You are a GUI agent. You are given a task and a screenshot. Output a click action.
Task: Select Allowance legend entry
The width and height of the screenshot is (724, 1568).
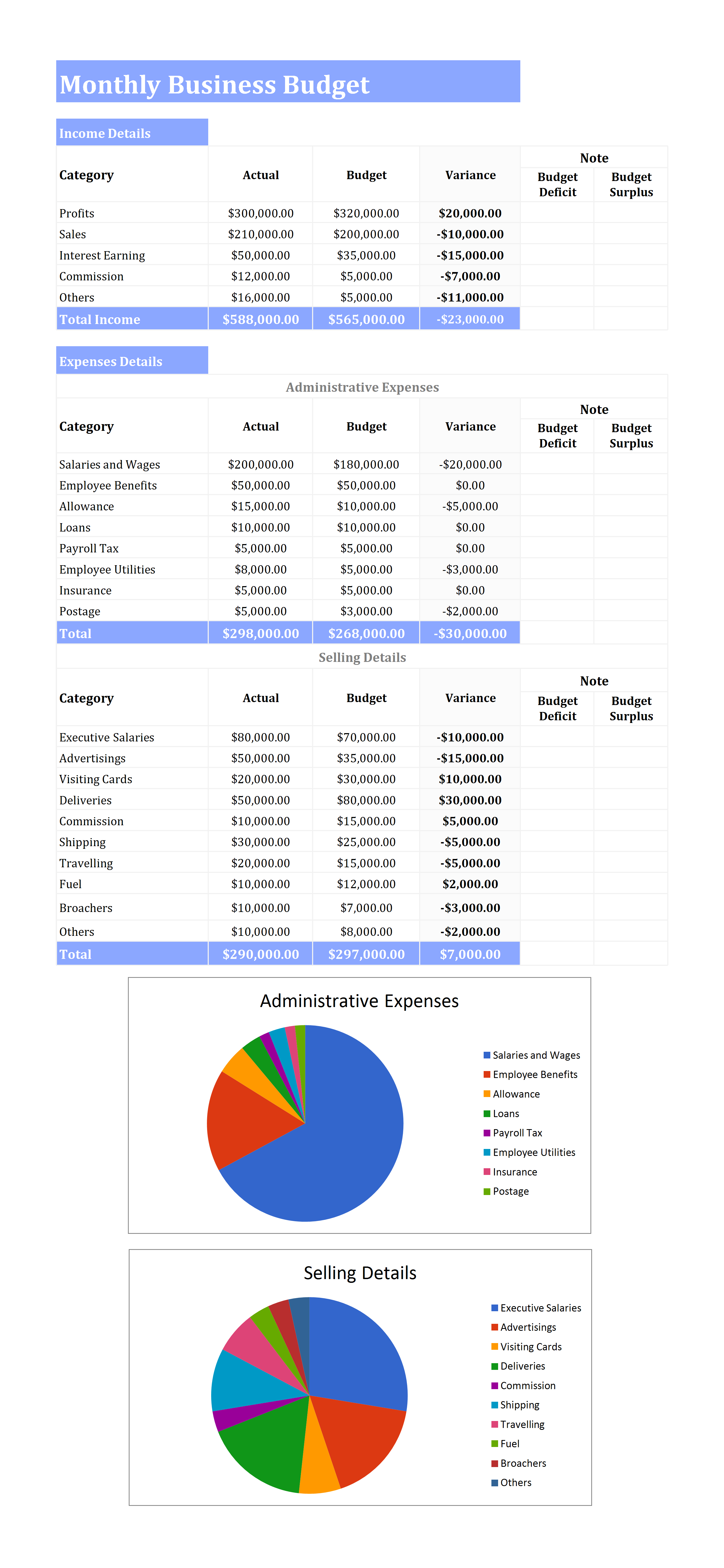click(x=512, y=1094)
